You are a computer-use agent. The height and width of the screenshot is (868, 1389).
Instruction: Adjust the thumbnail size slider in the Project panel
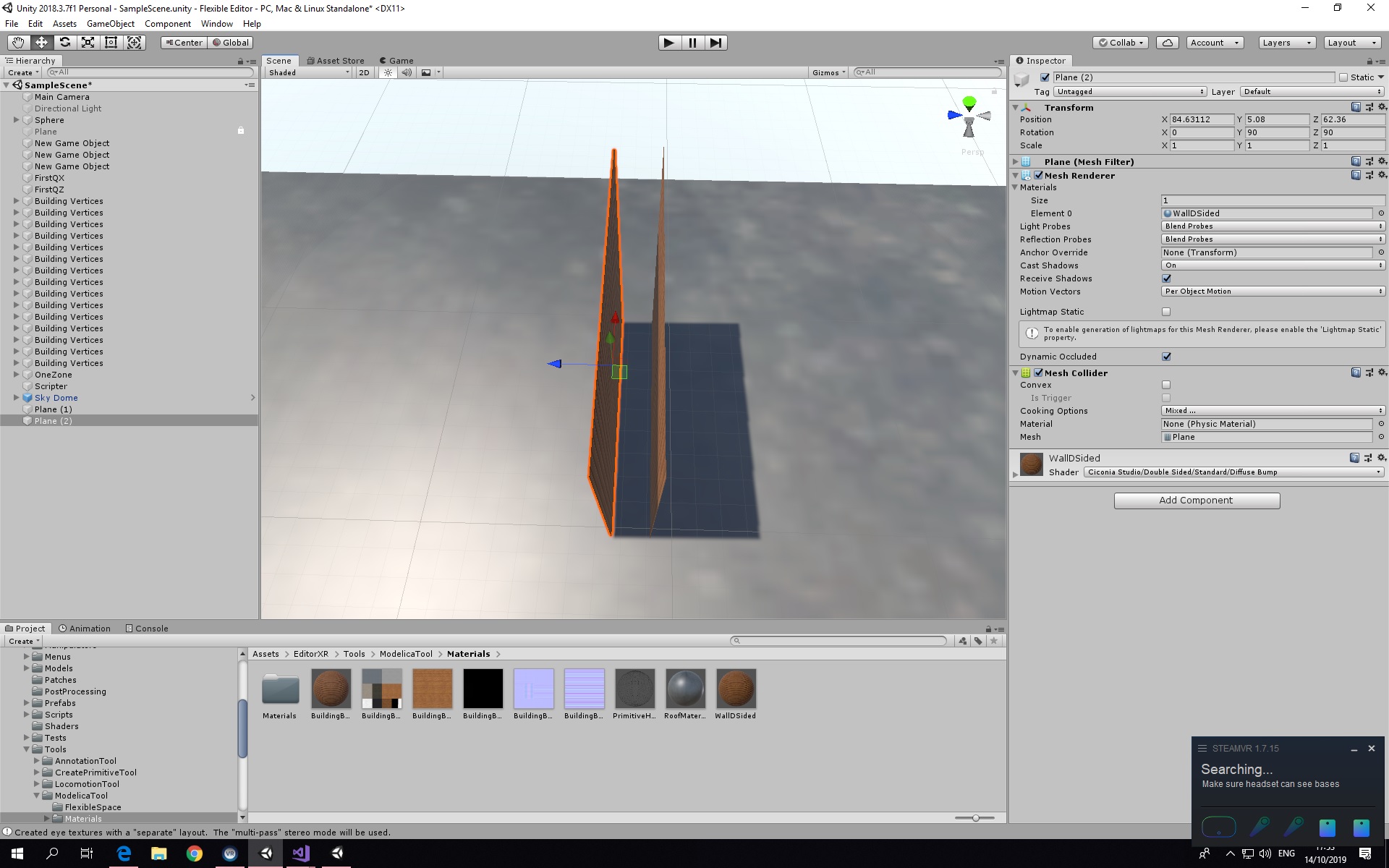975,817
